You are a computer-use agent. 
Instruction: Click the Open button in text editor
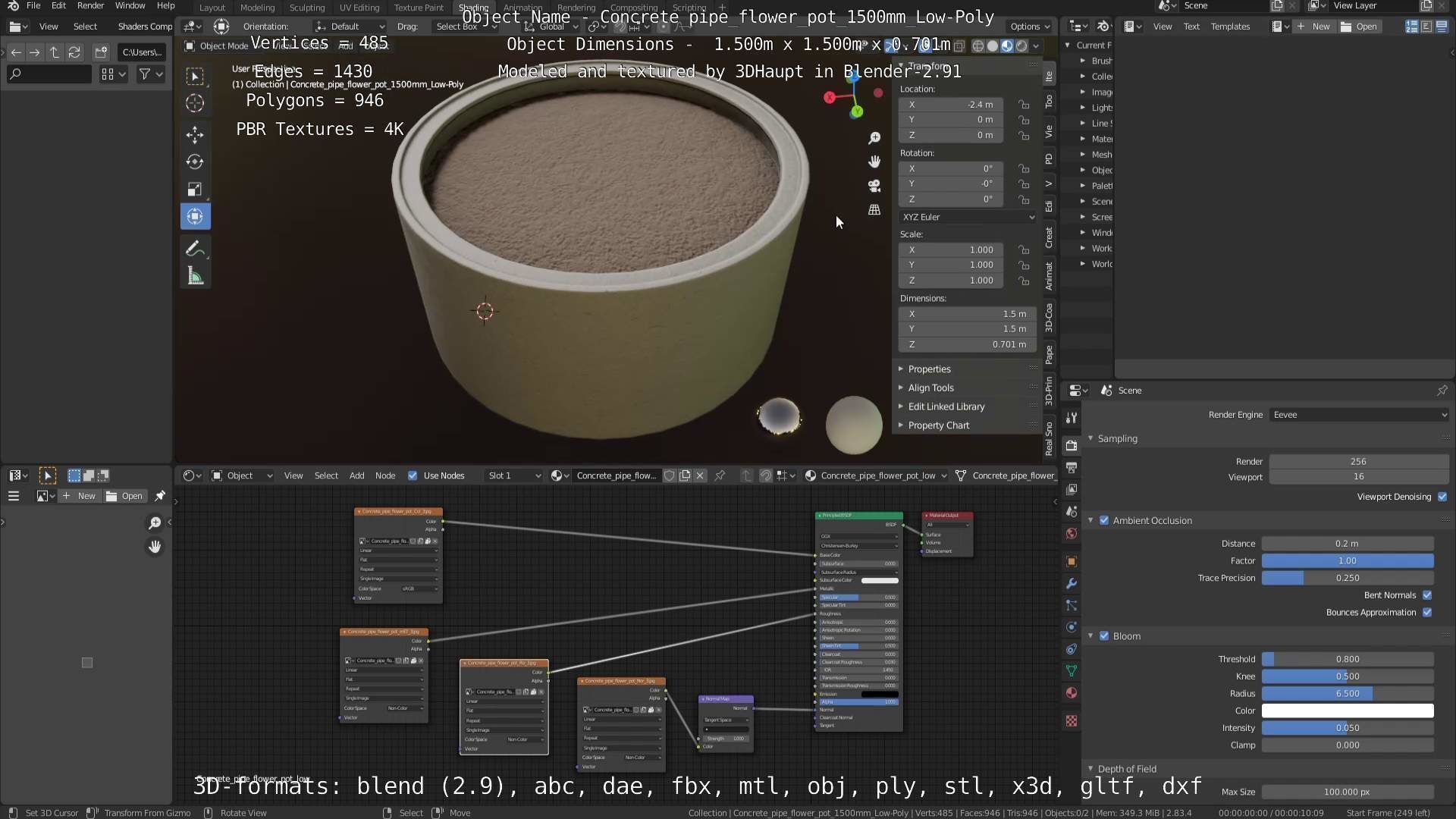pyautogui.click(x=1359, y=27)
